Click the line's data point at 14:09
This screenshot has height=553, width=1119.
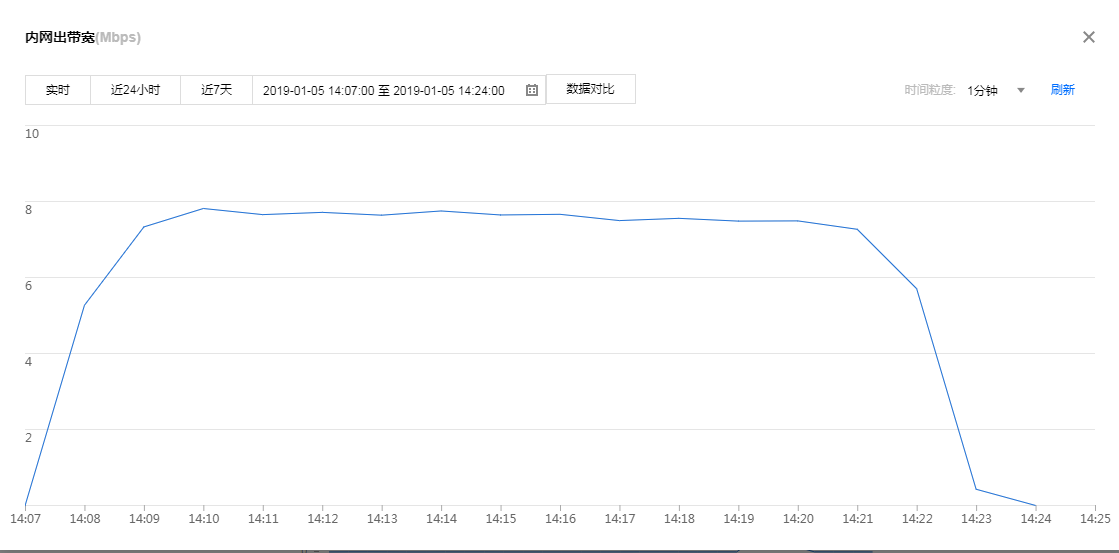coord(144,227)
